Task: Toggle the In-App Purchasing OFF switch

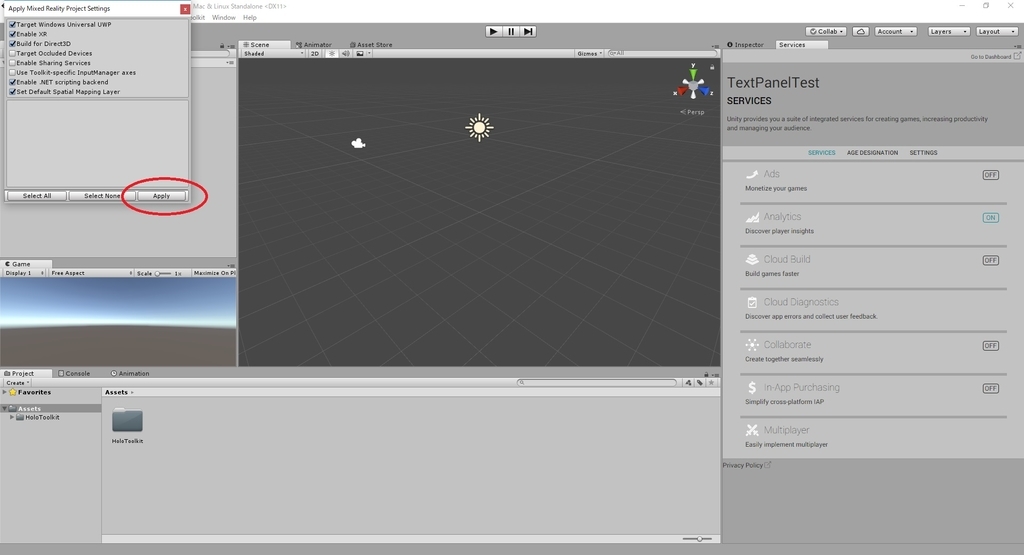Action: pyautogui.click(x=991, y=388)
